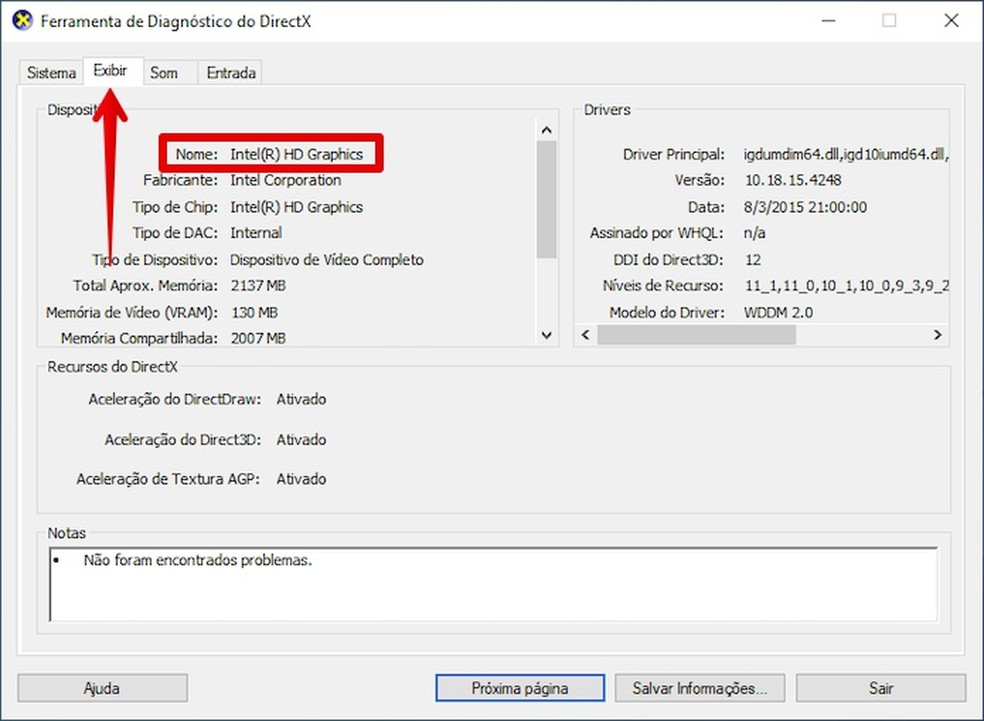This screenshot has width=984, height=721.
Task: Open Salvar Informações dialog button
Action: (700, 688)
